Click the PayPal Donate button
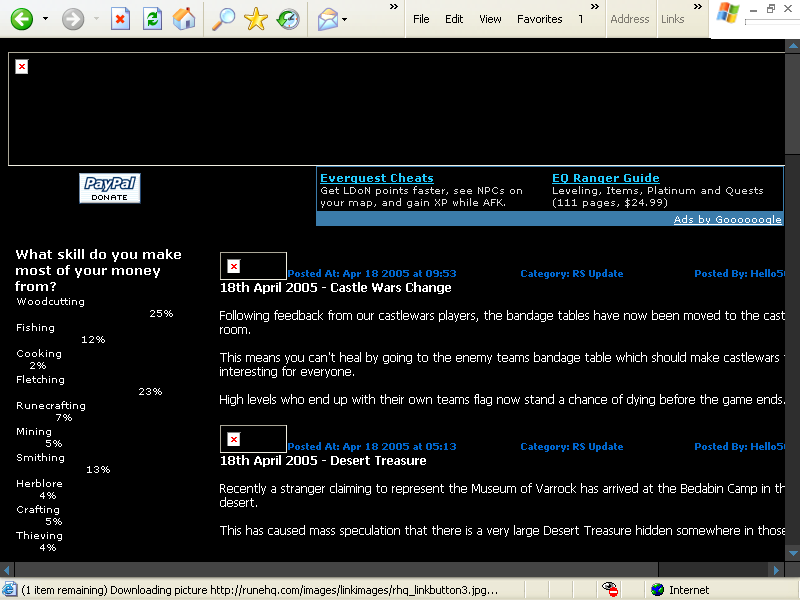 pos(110,188)
